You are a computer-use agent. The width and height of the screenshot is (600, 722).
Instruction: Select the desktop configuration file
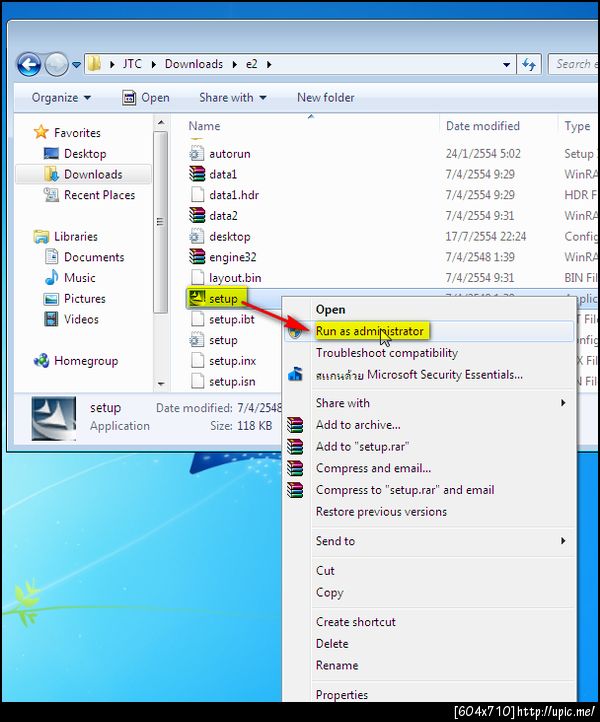pyautogui.click(x=229, y=237)
